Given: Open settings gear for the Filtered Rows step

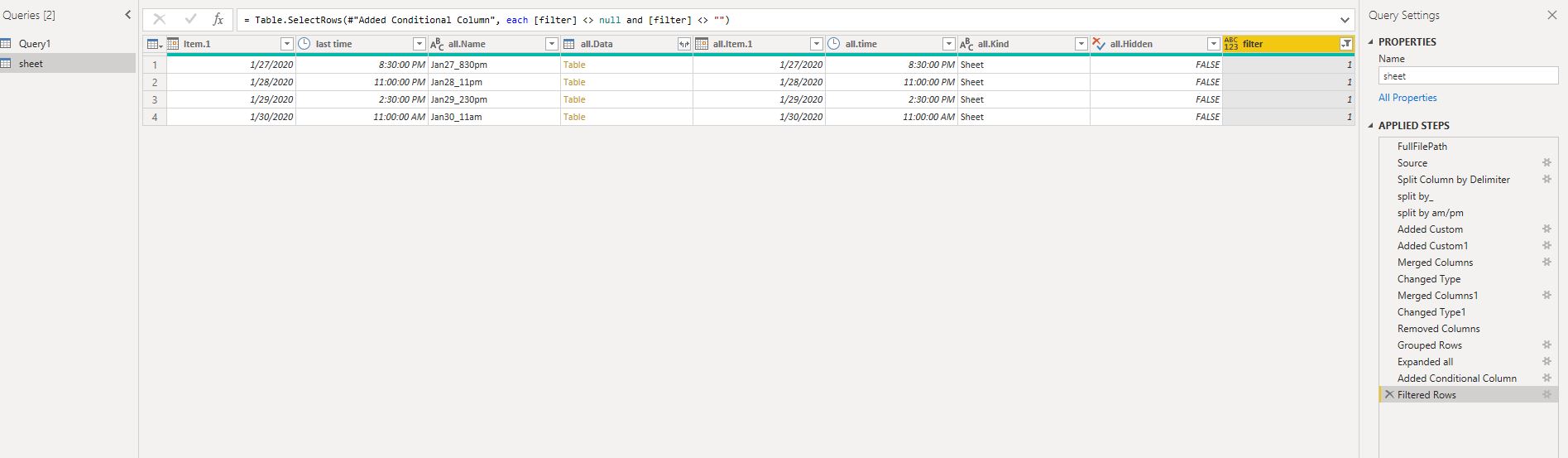Looking at the screenshot, I should [x=1546, y=395].
